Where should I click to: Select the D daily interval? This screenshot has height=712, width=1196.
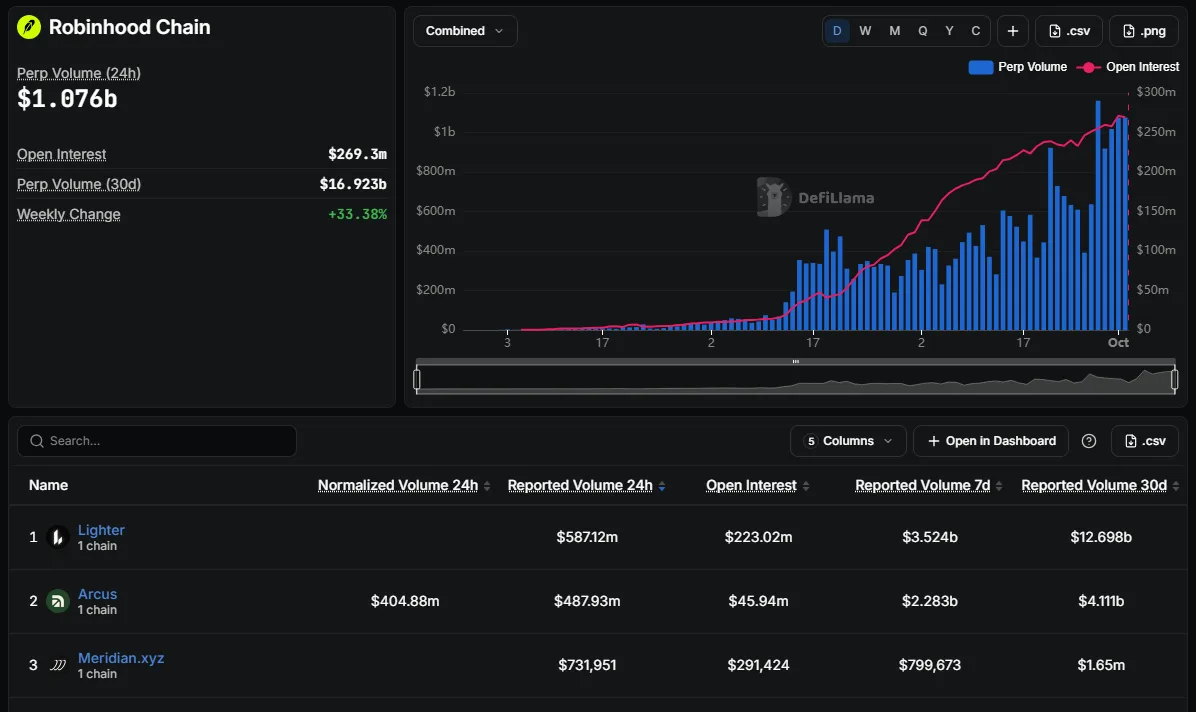tap(837, 31)
